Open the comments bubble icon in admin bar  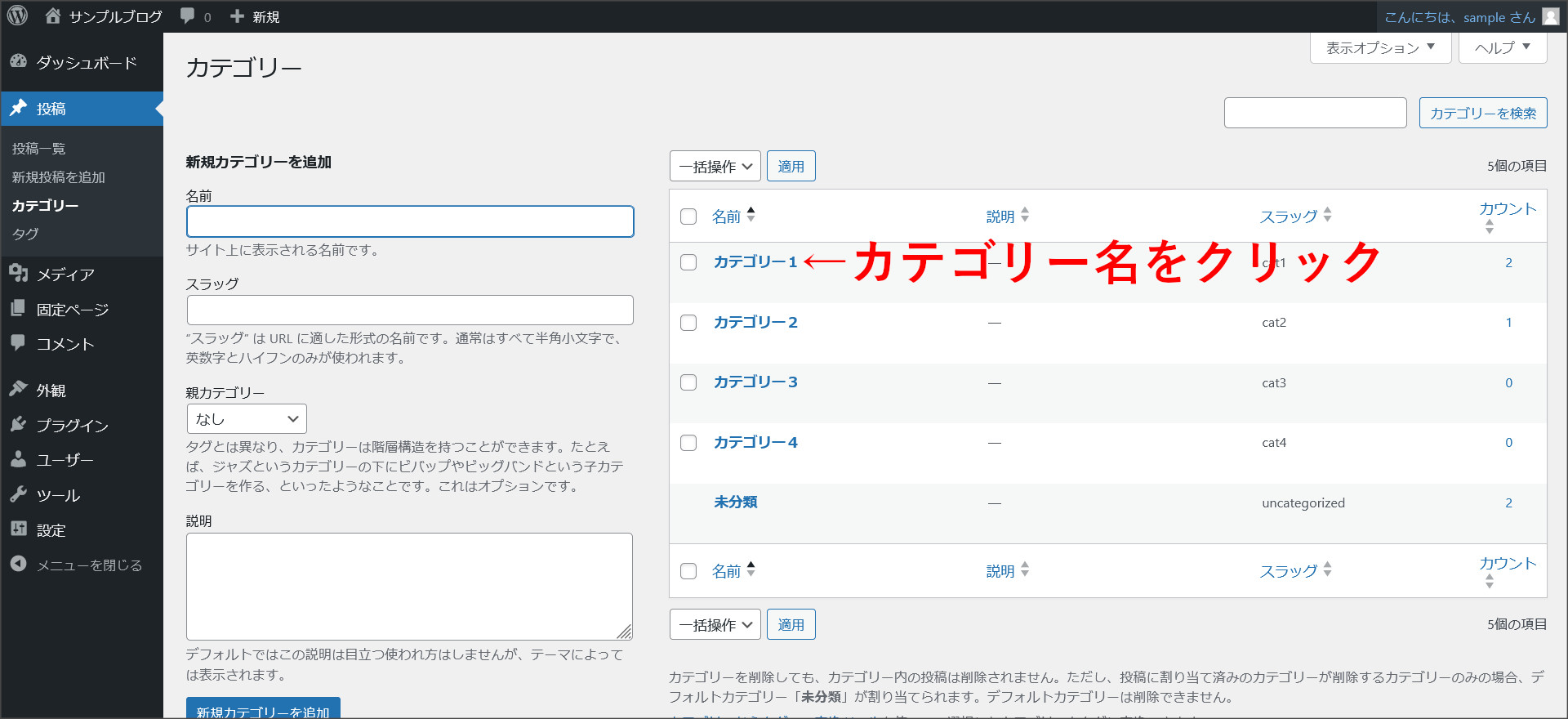[x=188, y=16]
